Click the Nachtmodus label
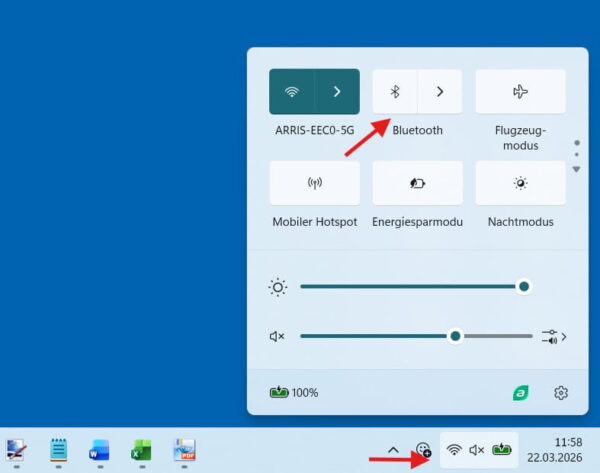Screen dimensions: 600x473 coord(520,222)
